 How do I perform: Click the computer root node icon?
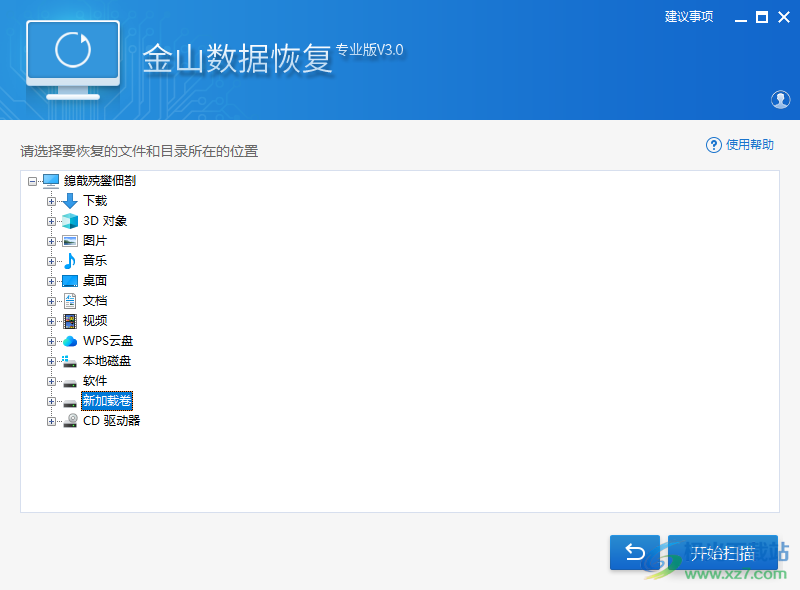[x=51, y=181]
